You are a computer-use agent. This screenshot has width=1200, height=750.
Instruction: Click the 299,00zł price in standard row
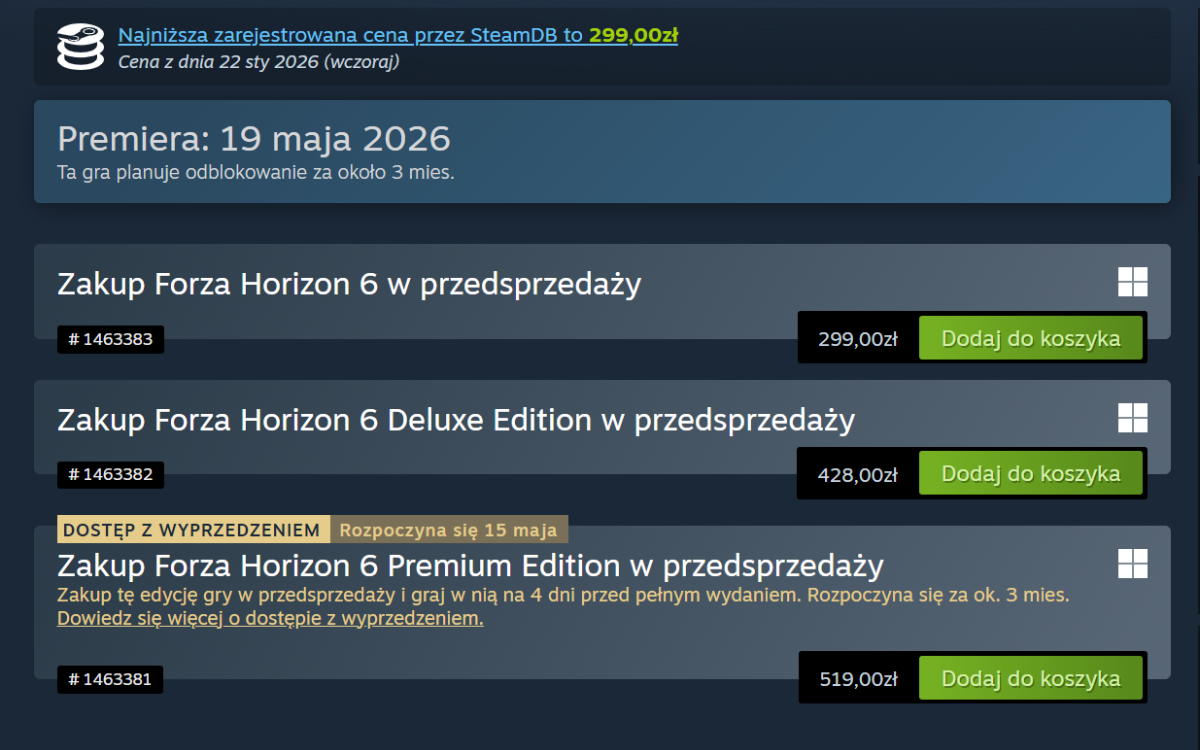coord(857,339)
